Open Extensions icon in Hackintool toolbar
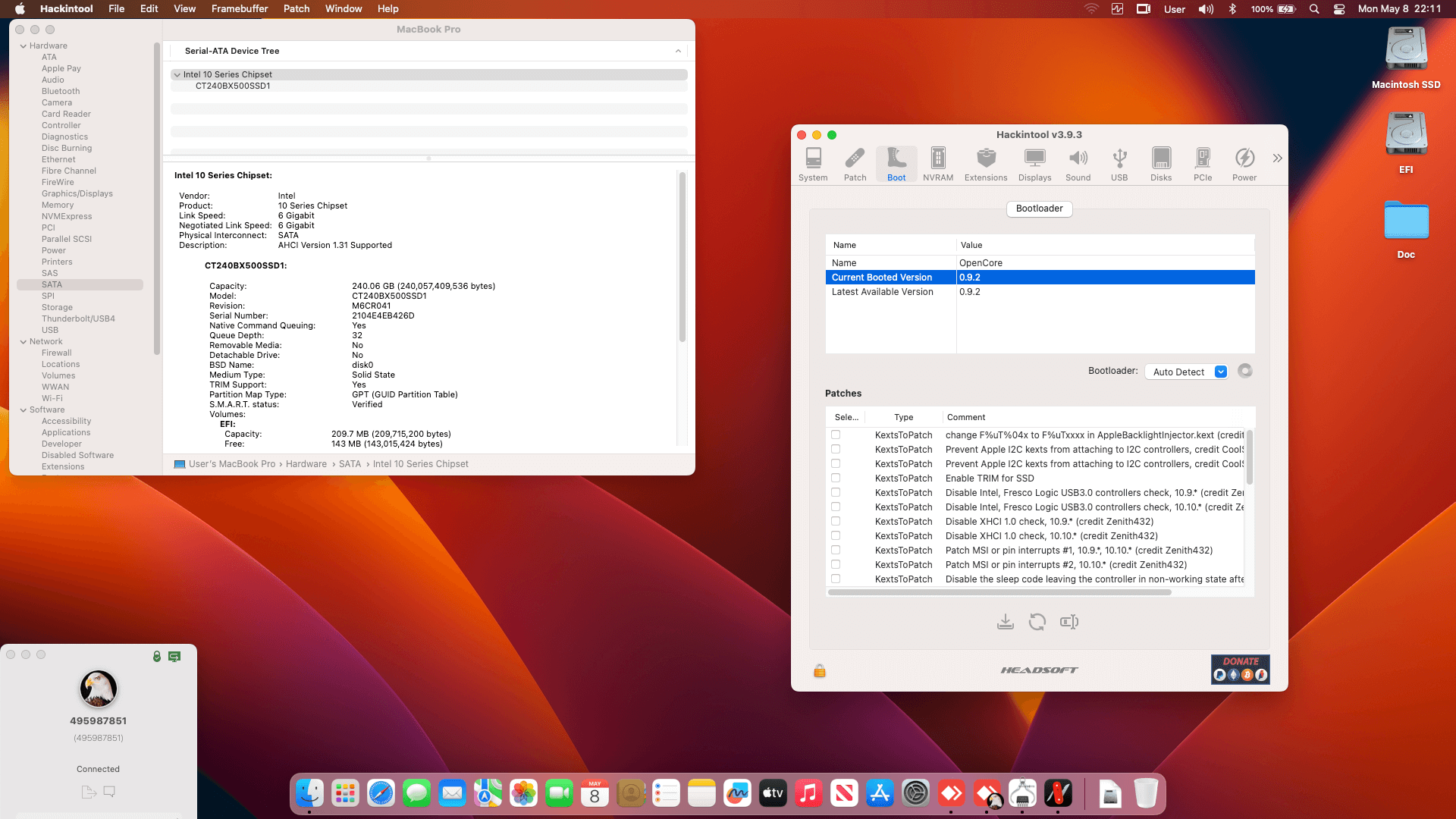 (x=986, y=164)
